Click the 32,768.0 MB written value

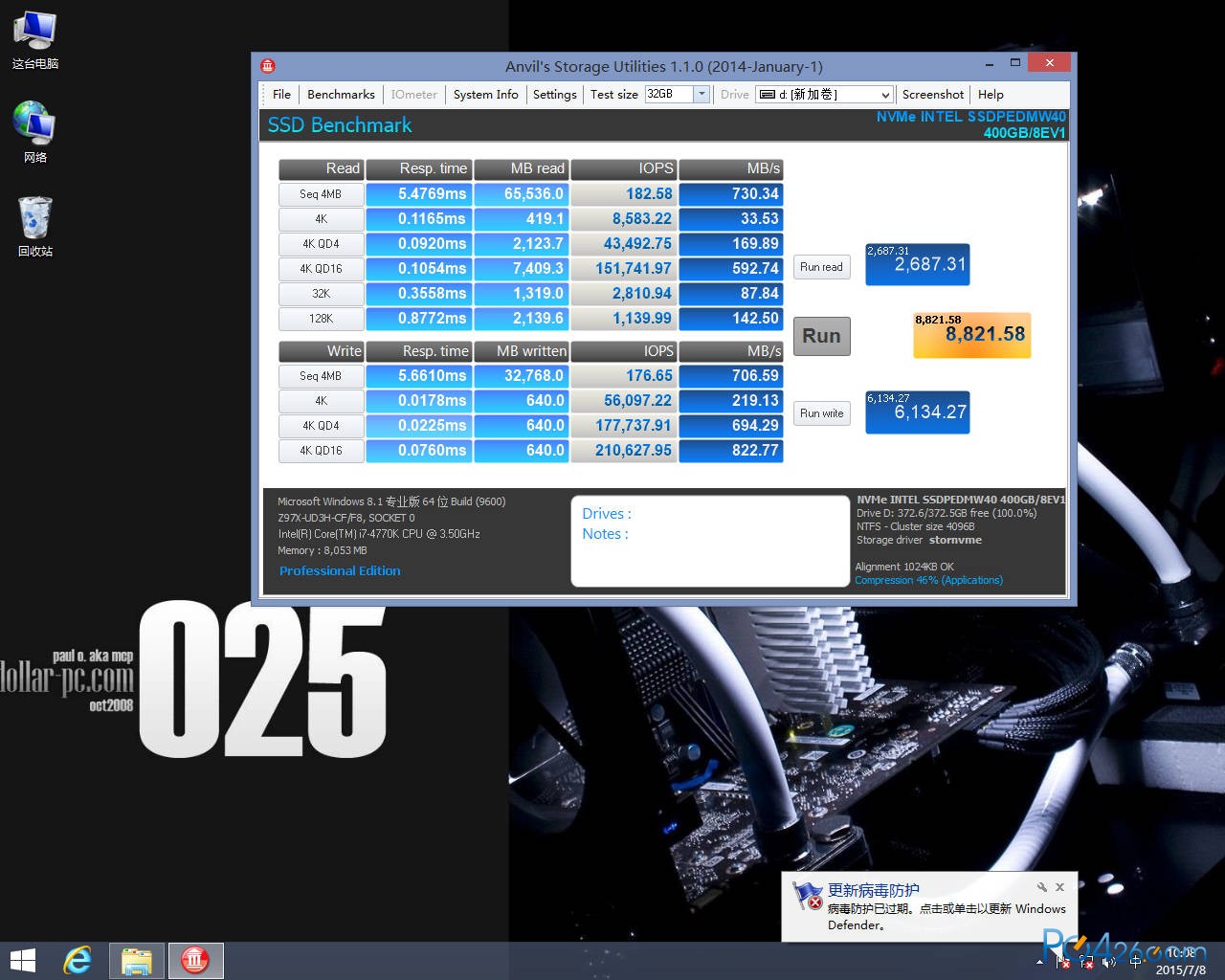point(521,376)
